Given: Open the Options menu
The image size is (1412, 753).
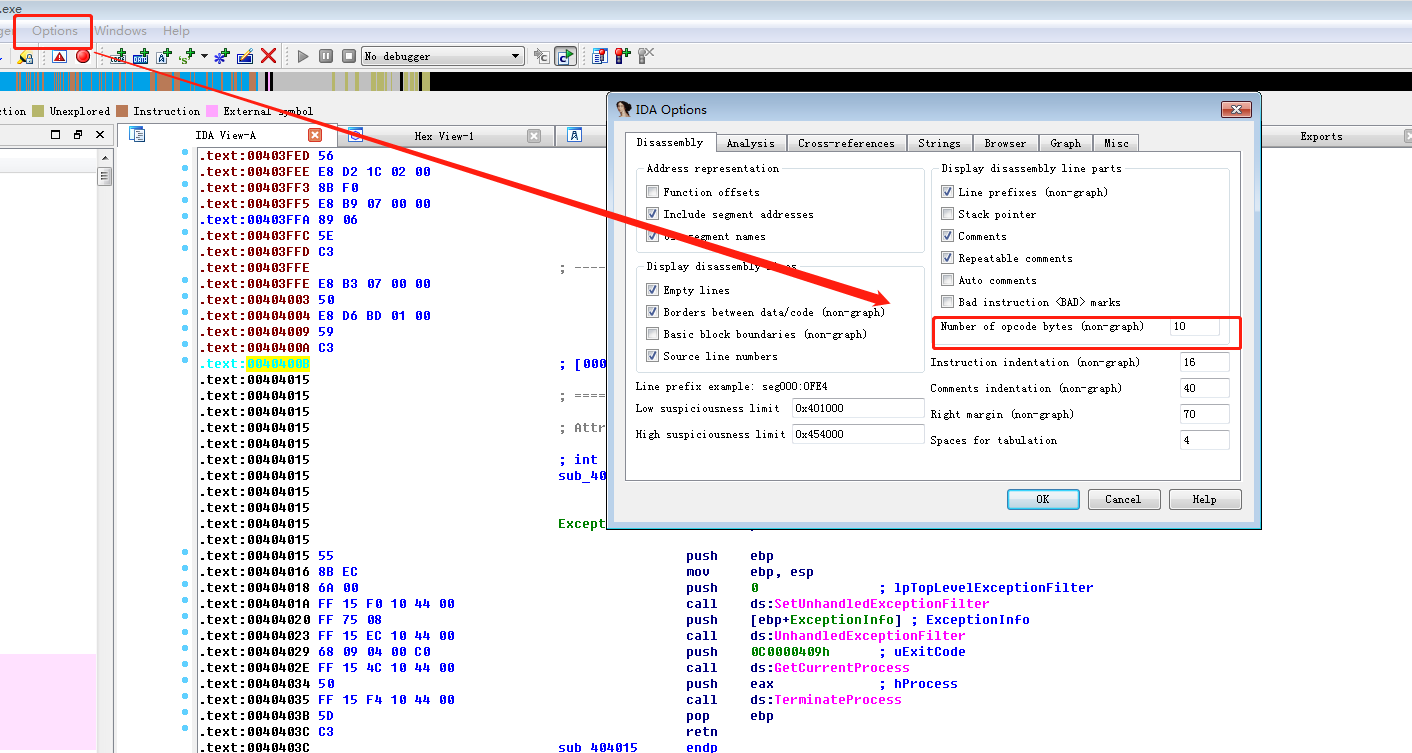Looking at the screenshot, I should pos(55,31).
